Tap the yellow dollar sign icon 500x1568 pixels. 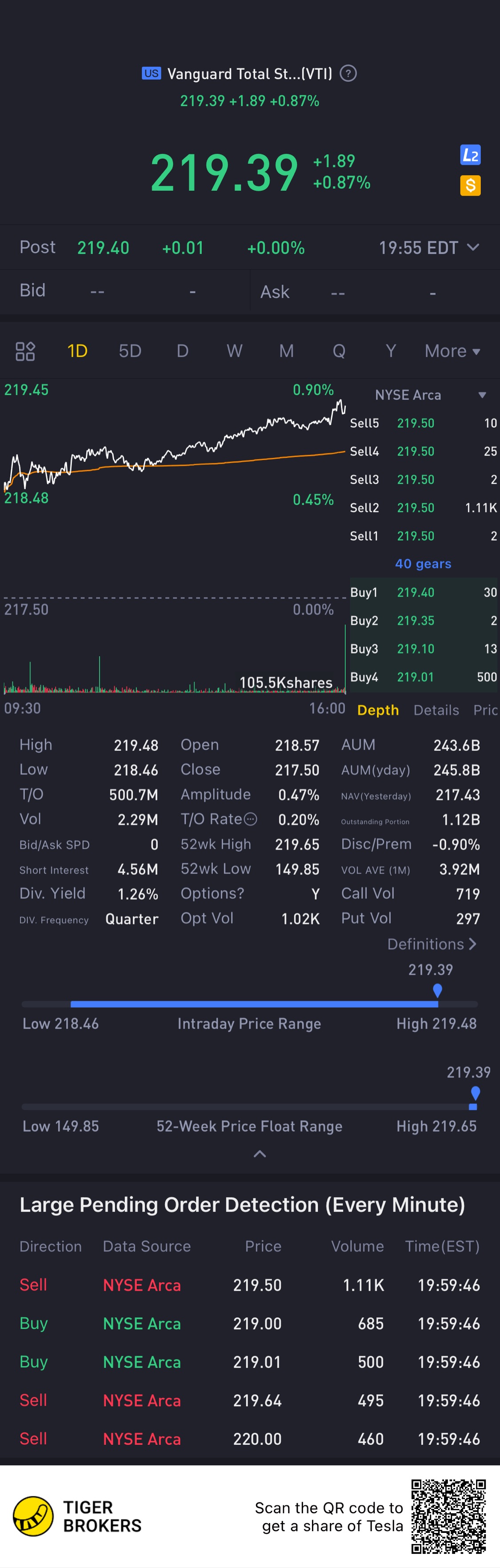(470, 185)
